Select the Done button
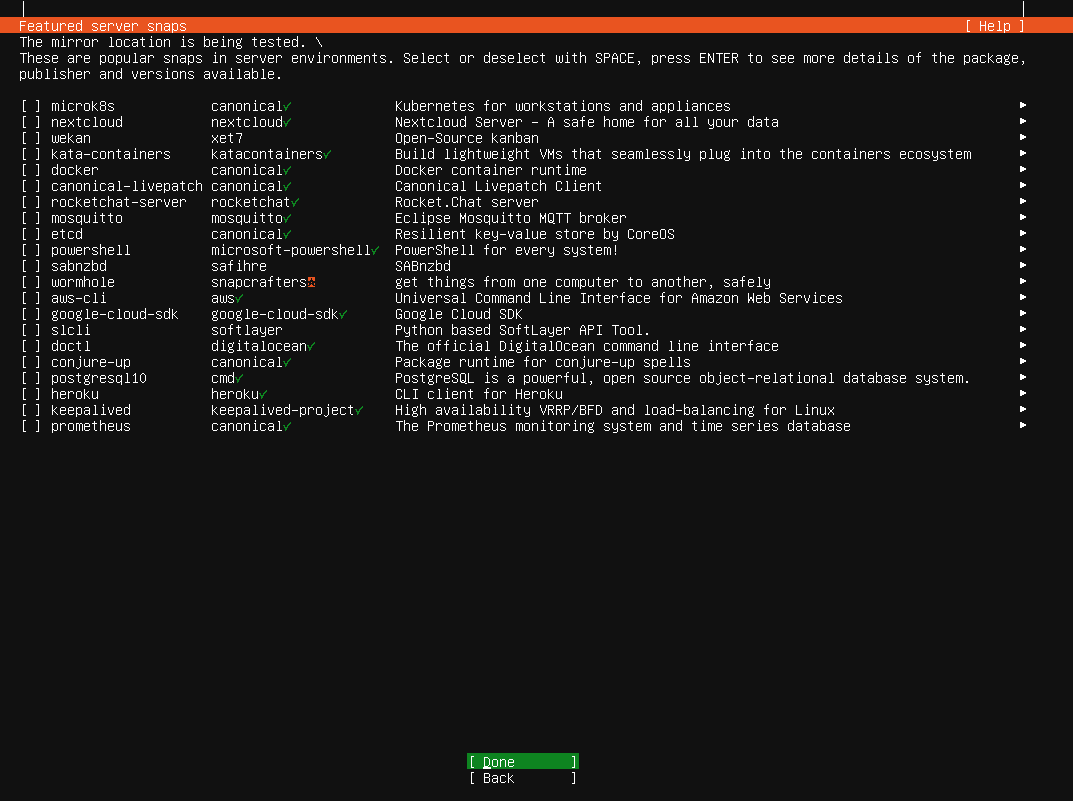This screenshot has width=1073, height=801. coord(521,761)
